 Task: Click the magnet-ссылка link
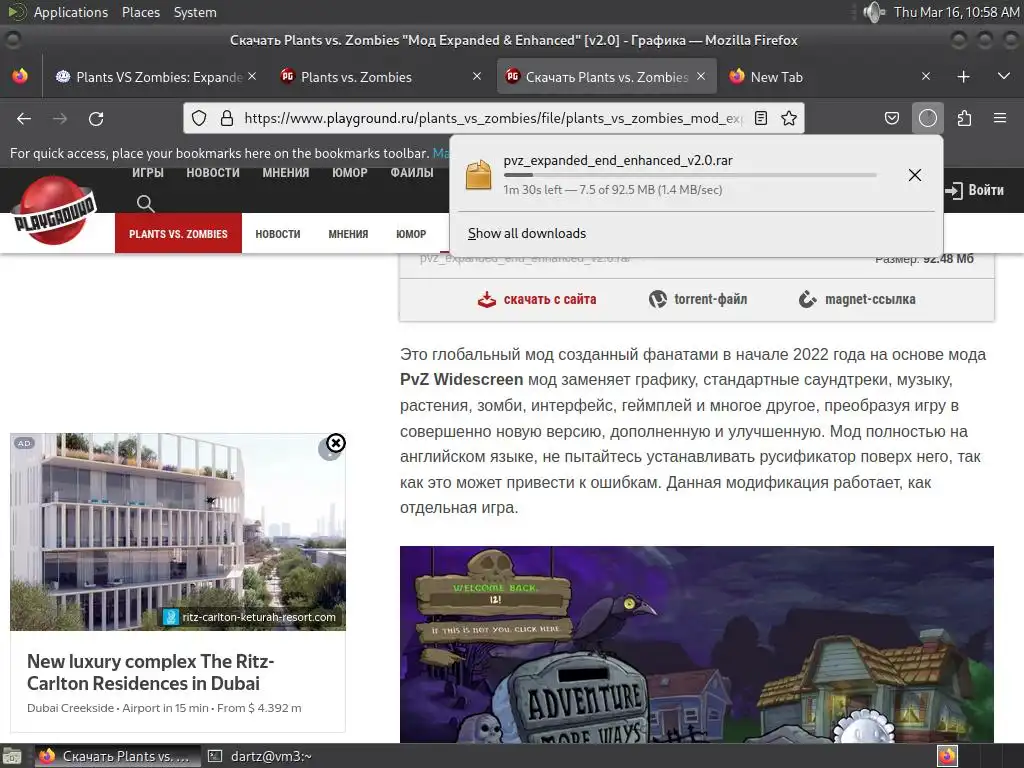click(x=857, y=299)
